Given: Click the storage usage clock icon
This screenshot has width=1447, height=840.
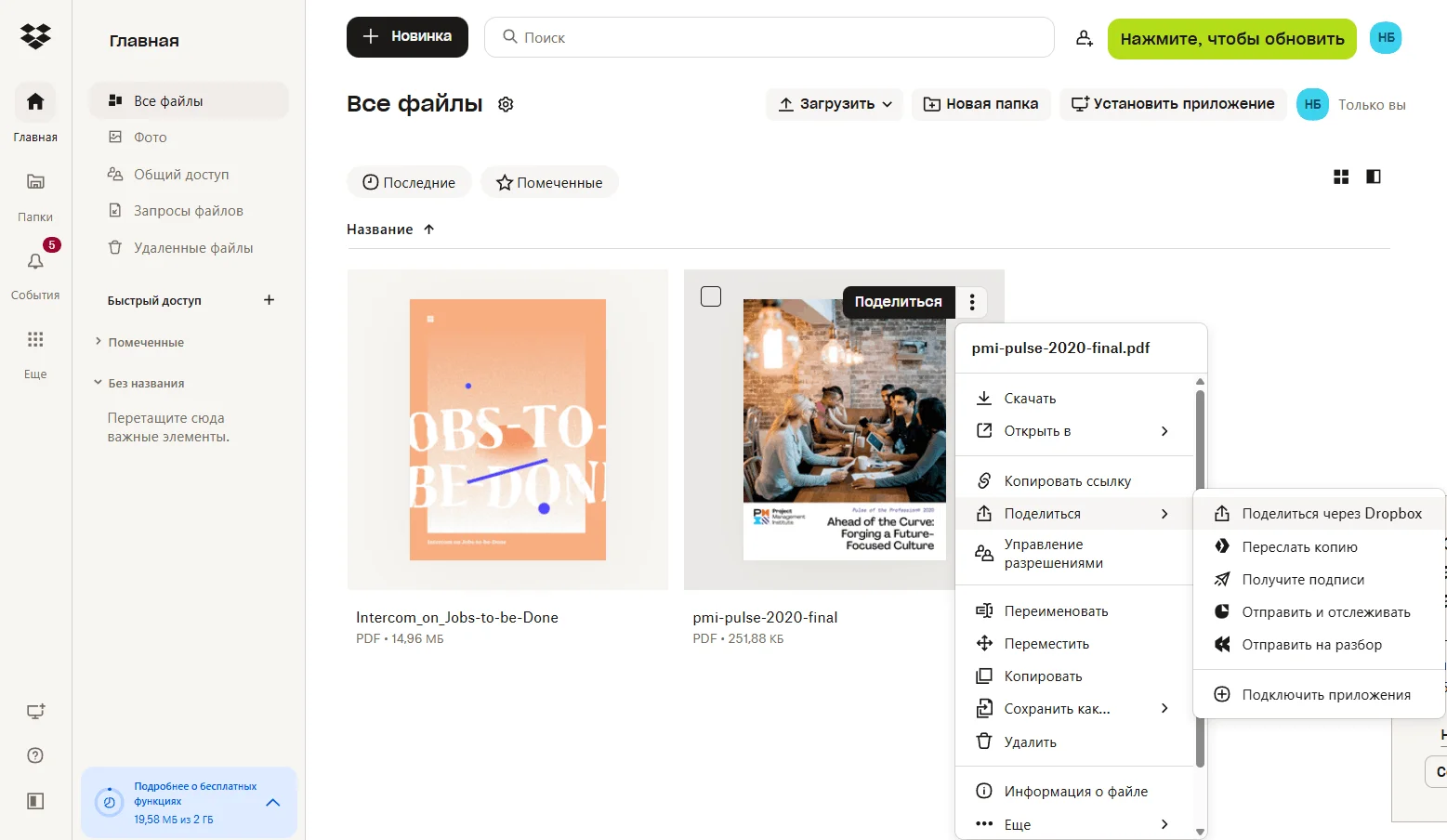Looking at the screenshot, I should [109, 802].
